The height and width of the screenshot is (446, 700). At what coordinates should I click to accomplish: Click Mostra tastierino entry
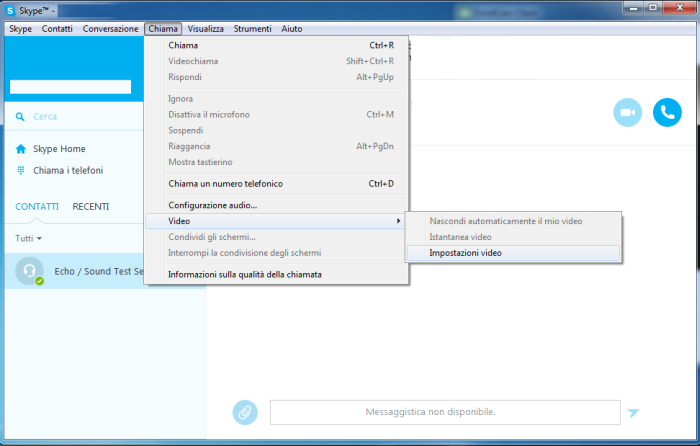277,162
